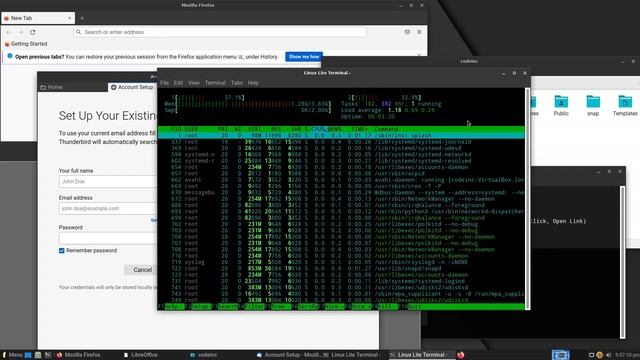Open the terminal Help menu
Screen dimensions: 640x360
[253, 82]
